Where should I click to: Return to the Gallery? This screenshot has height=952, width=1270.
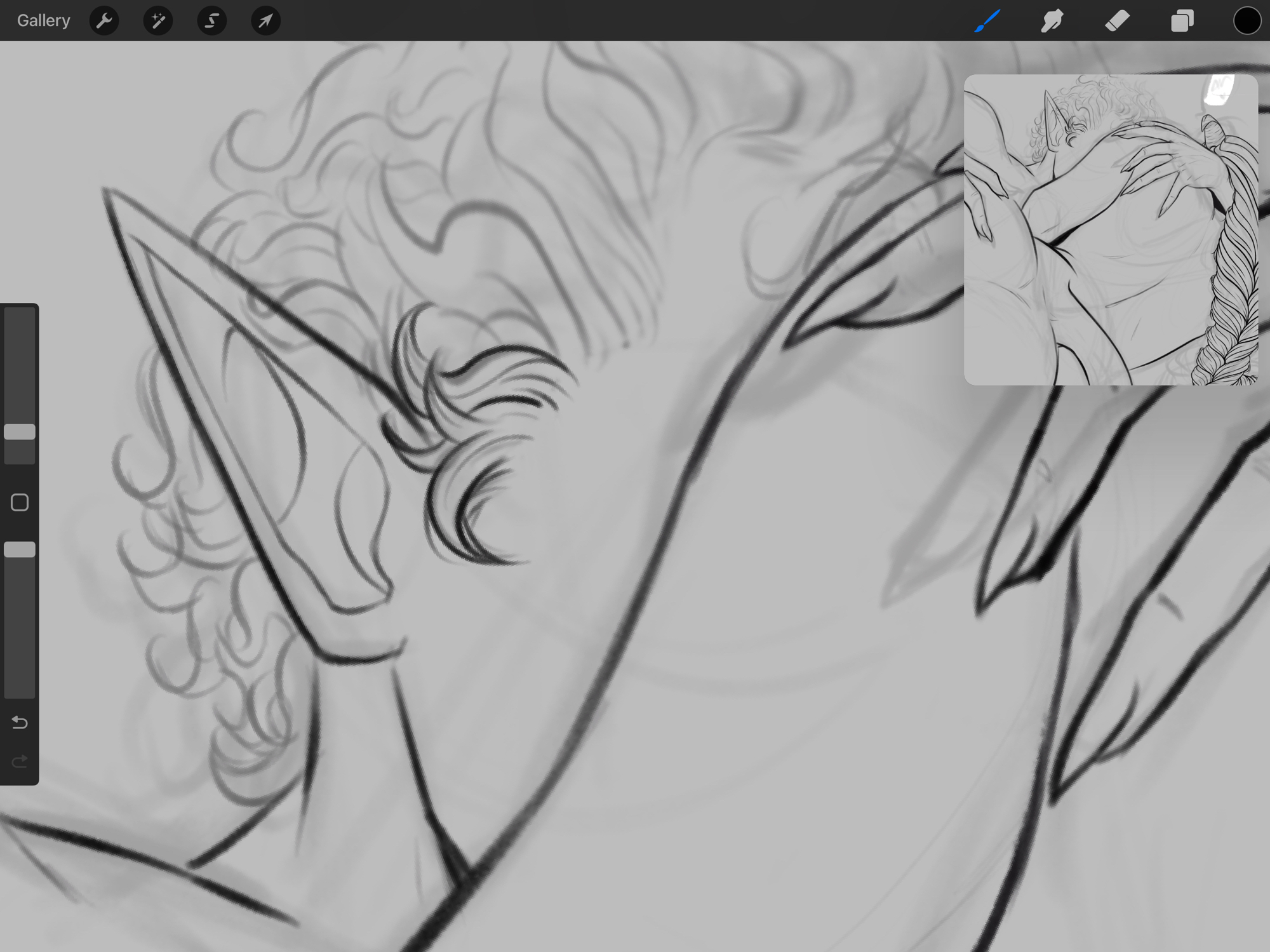[43, 21]
